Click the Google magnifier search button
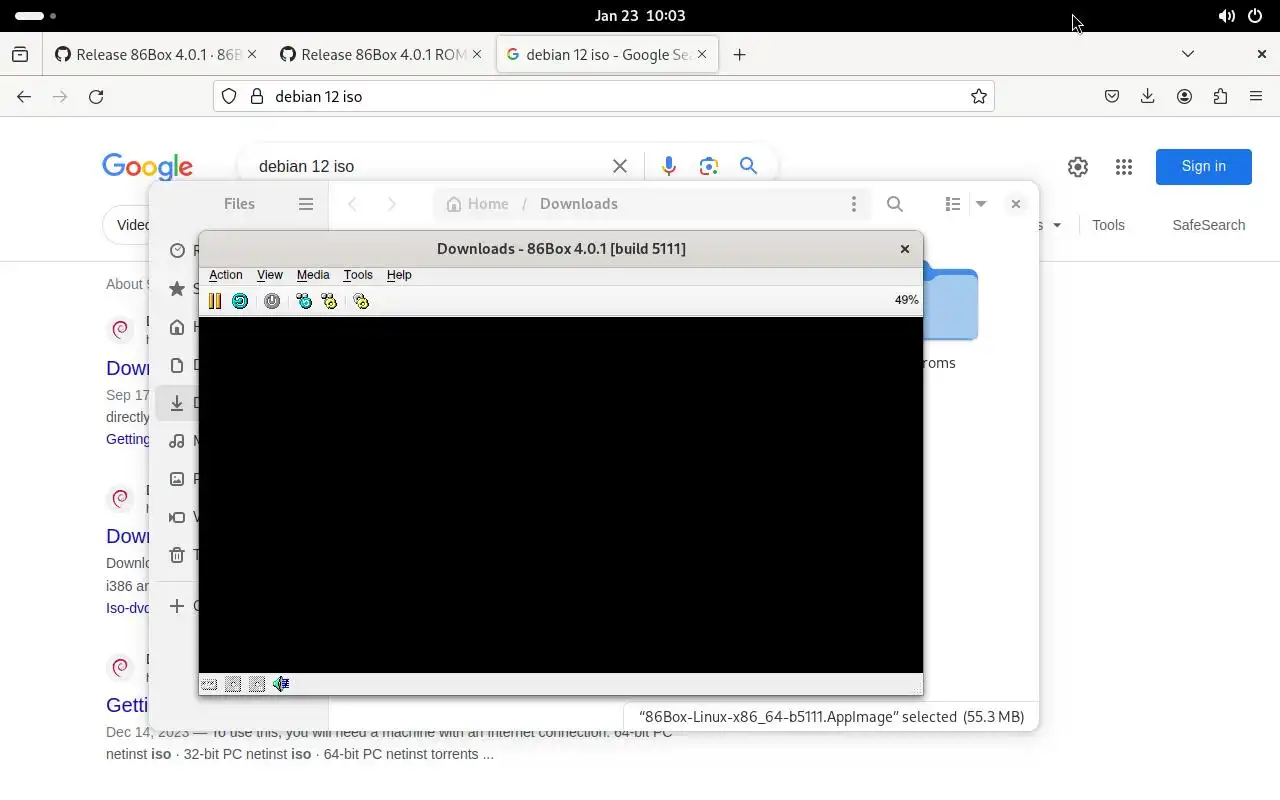 [748, 166]
